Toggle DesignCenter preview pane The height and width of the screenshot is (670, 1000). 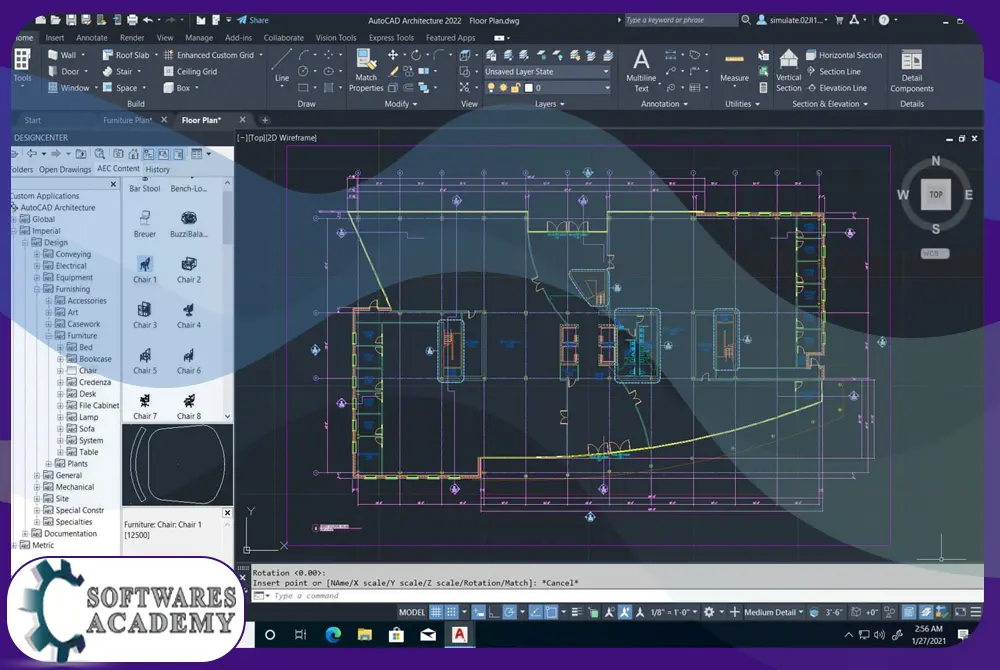pyautogui.click(x=163, y=154)
